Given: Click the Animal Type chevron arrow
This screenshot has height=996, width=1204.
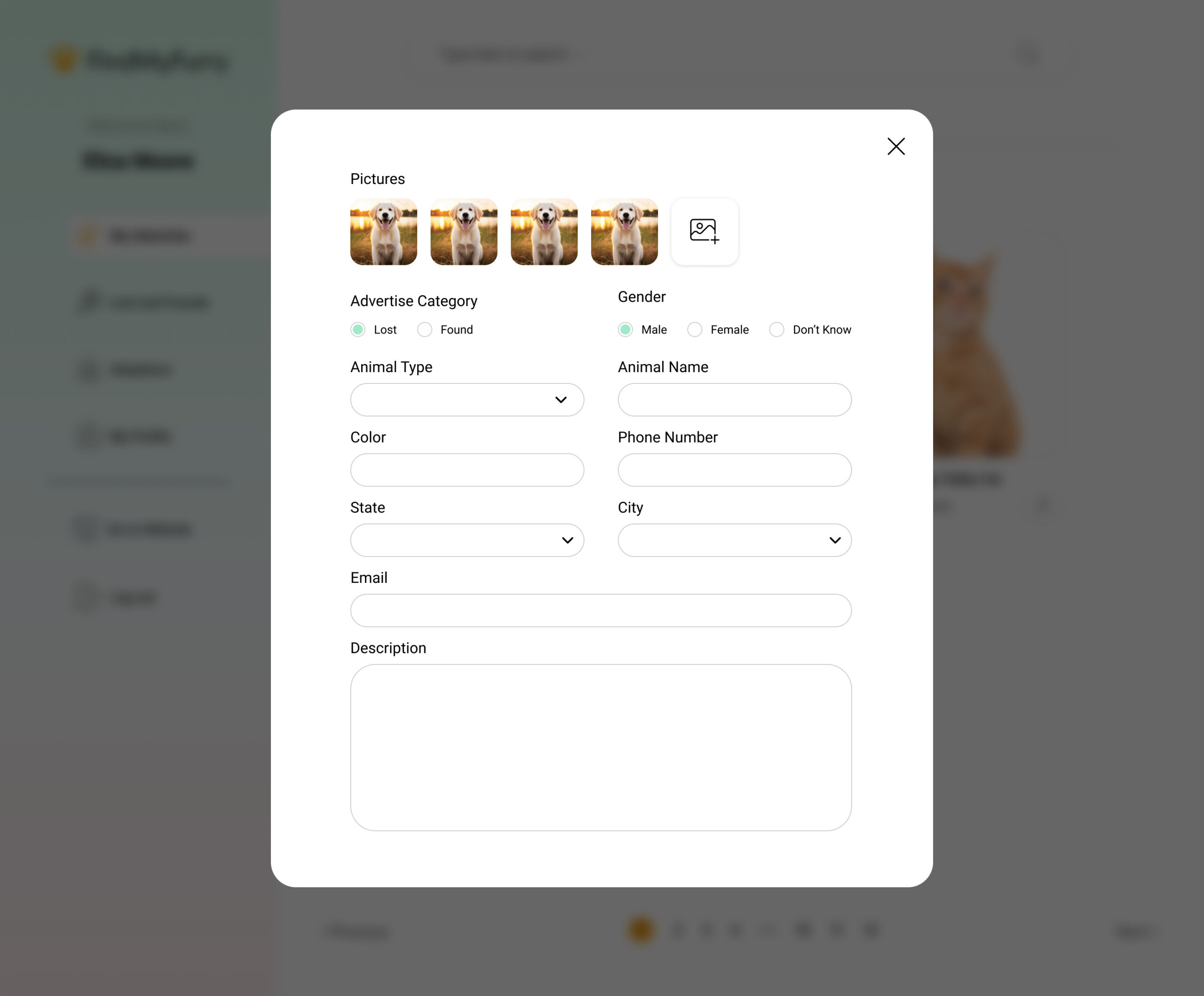Looking at the screenshot, I should [x=561, y=399].
